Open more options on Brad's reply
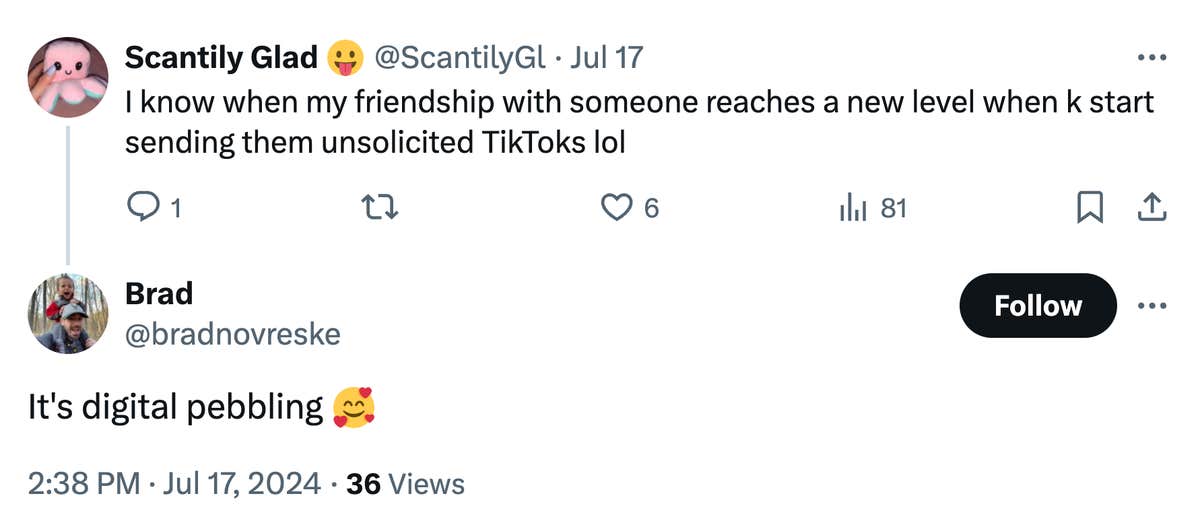Viewport: 1200px width, 529px height. tap(1152, 305)
